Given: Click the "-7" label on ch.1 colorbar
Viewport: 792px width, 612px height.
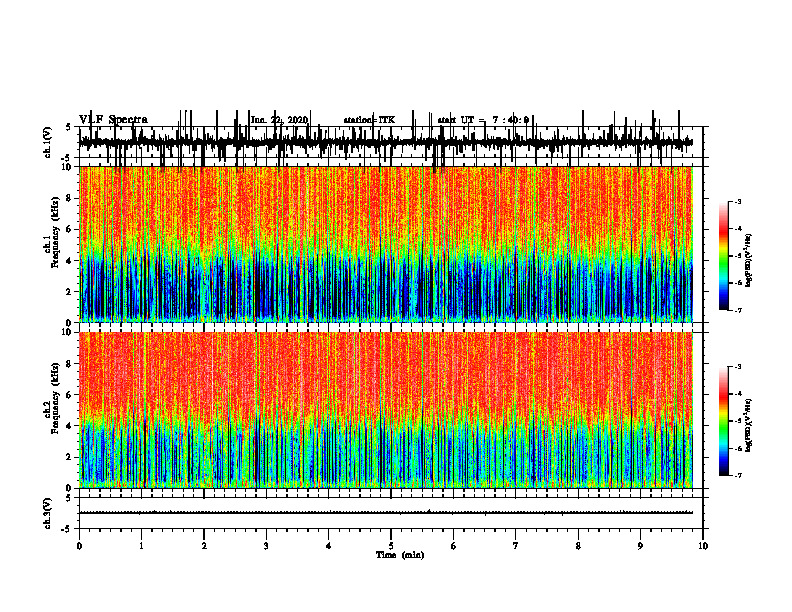Looking at the screenshot, I should click(x=738, y=310).
